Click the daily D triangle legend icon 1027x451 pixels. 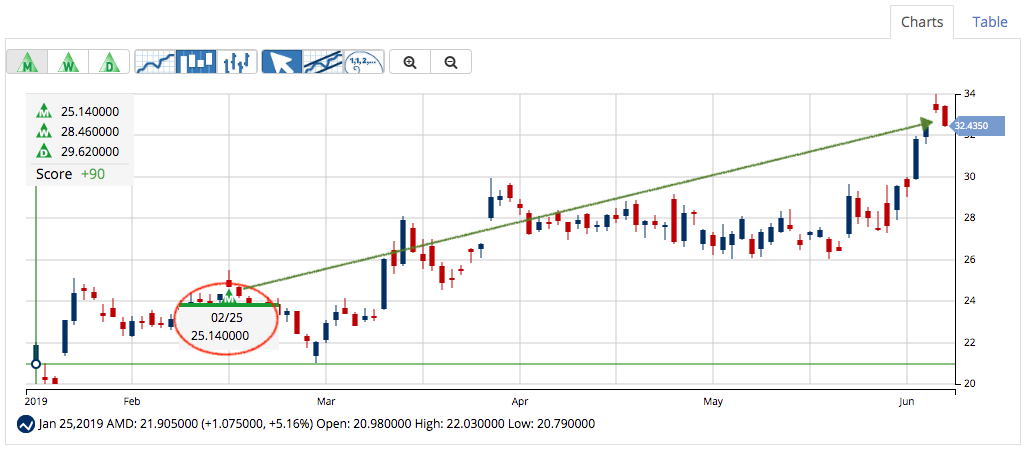44,151
